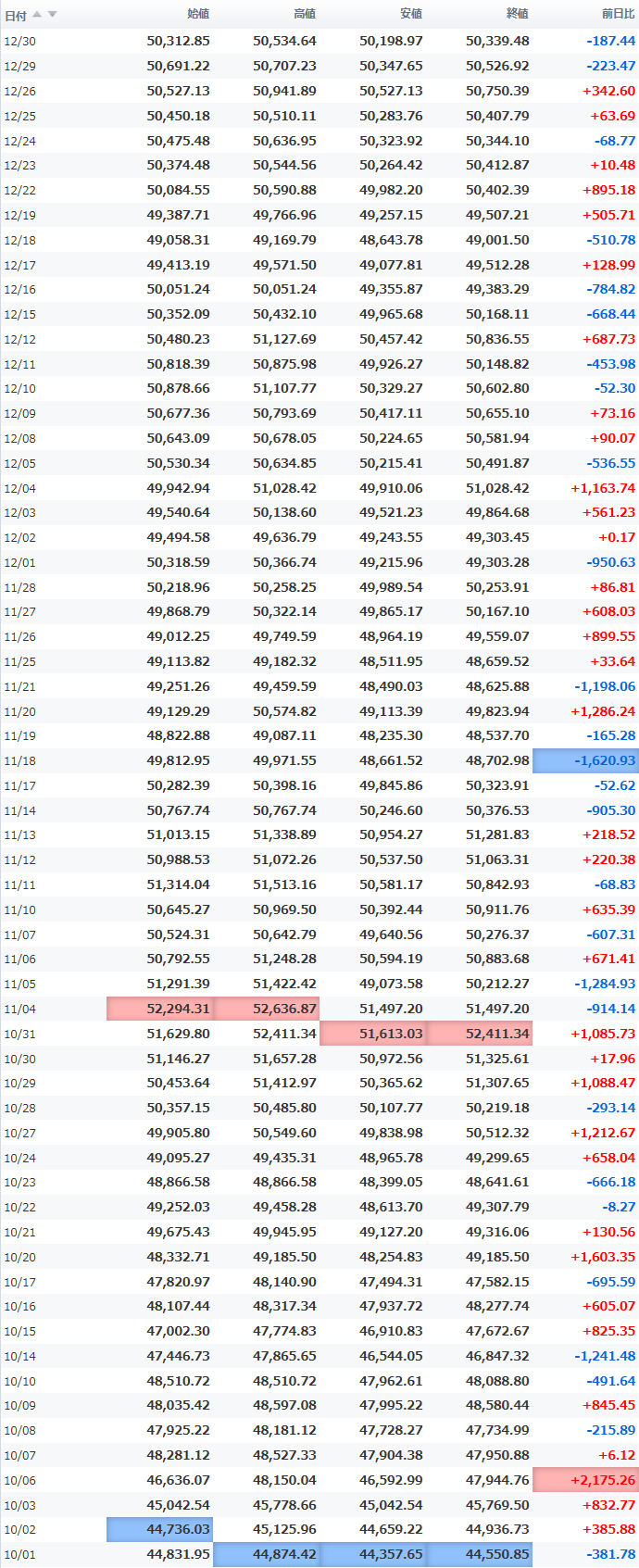Select the 10/03 date cell
The height and width of the screenshot is (1568, 639).
tap(20, 1506)
